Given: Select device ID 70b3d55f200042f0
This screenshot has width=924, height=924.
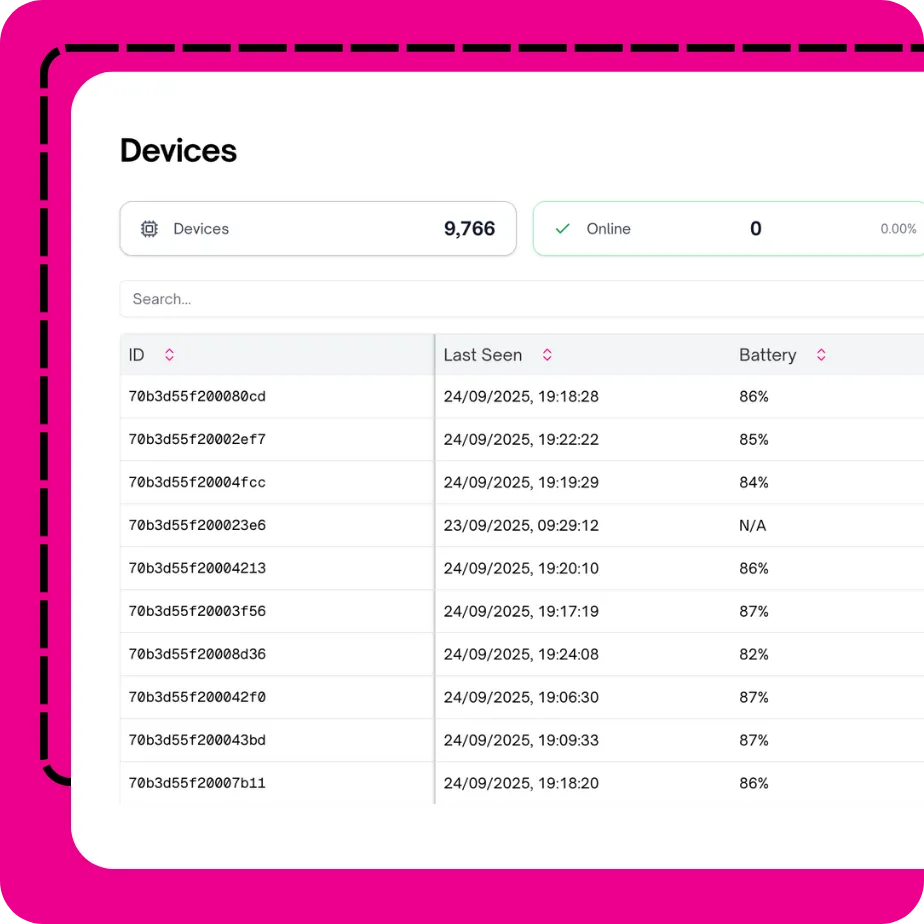Looking at the screenshot, I should 197,698.
